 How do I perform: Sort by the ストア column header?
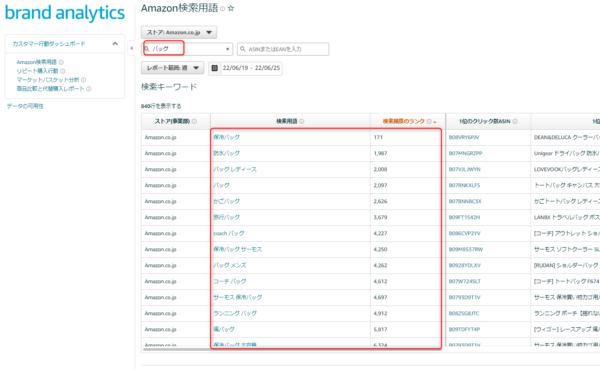(x=172, y=121)
